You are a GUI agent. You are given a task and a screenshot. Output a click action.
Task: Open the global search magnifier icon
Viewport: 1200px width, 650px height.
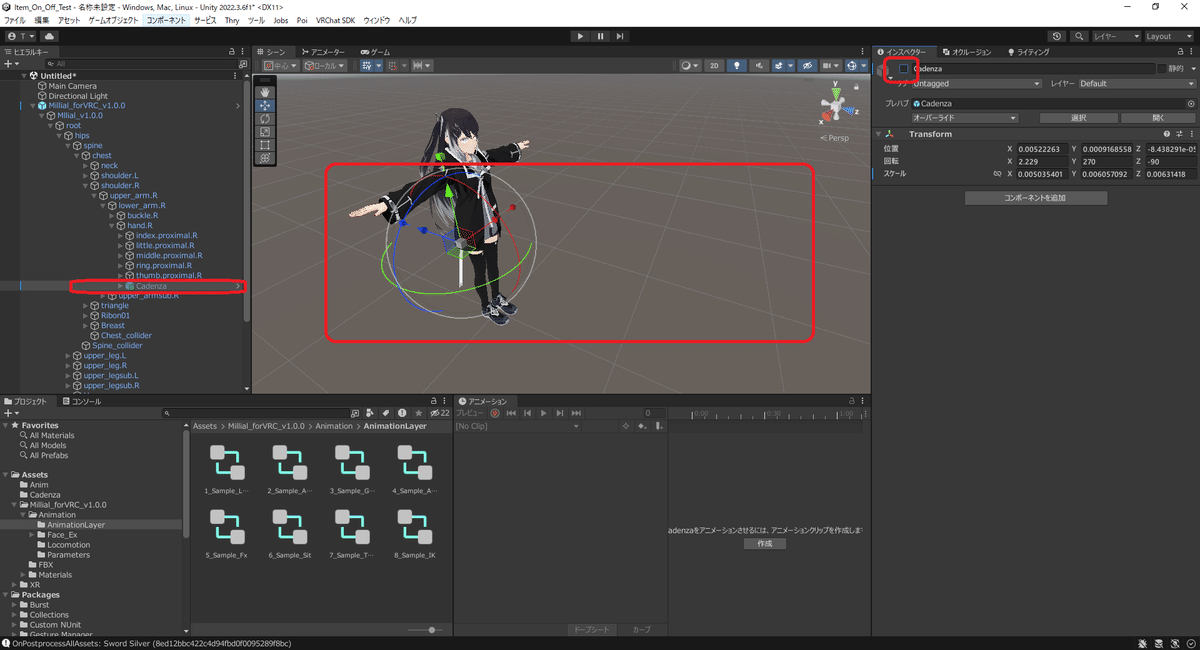pyautogui.click(x=1080, y=36)
